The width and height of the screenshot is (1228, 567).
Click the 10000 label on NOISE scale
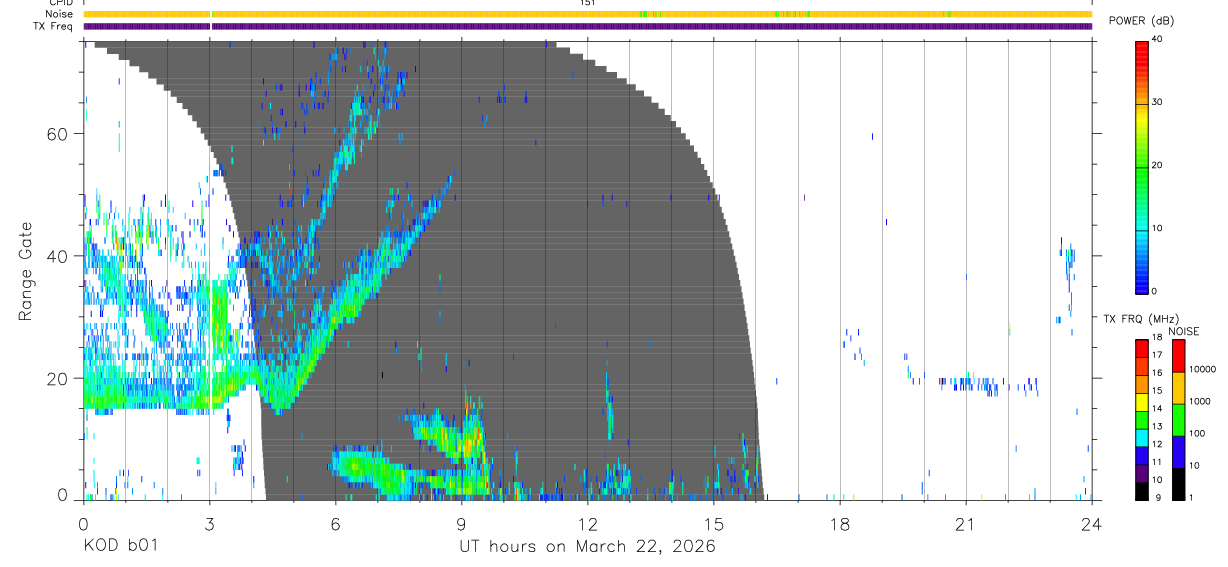[x=1203, y=370]
